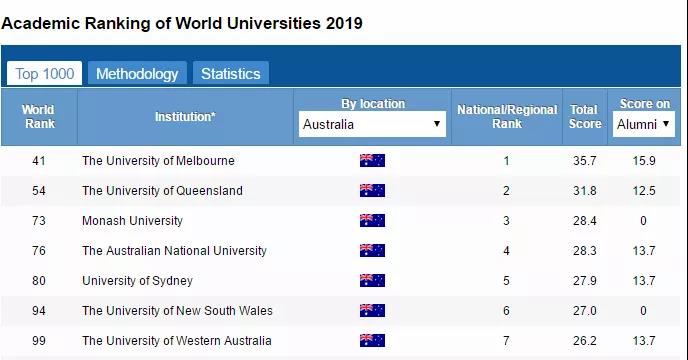The height and width of the screenshot is (360, 688).
Task: Click The University of Western Australia link
Action: pos(176,341)
